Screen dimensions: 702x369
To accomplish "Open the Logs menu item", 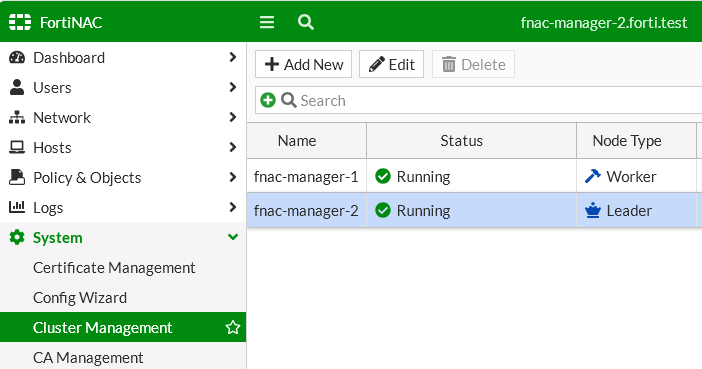I will click(123, 207).
